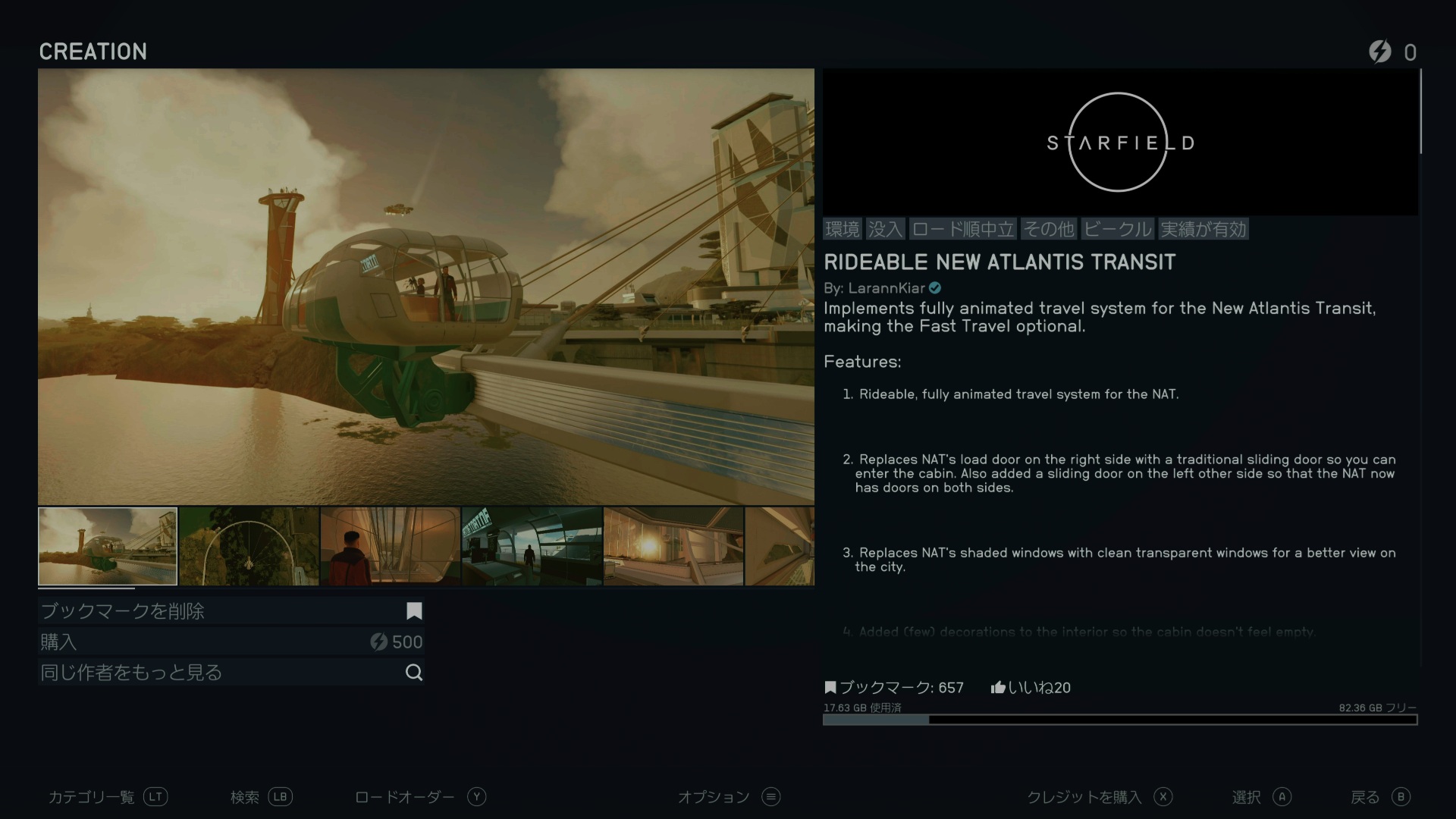Screen dimensions: 1456x819
Task: Click the verified creator badge next to LarannKiar
Action: (x=935, y=288)
